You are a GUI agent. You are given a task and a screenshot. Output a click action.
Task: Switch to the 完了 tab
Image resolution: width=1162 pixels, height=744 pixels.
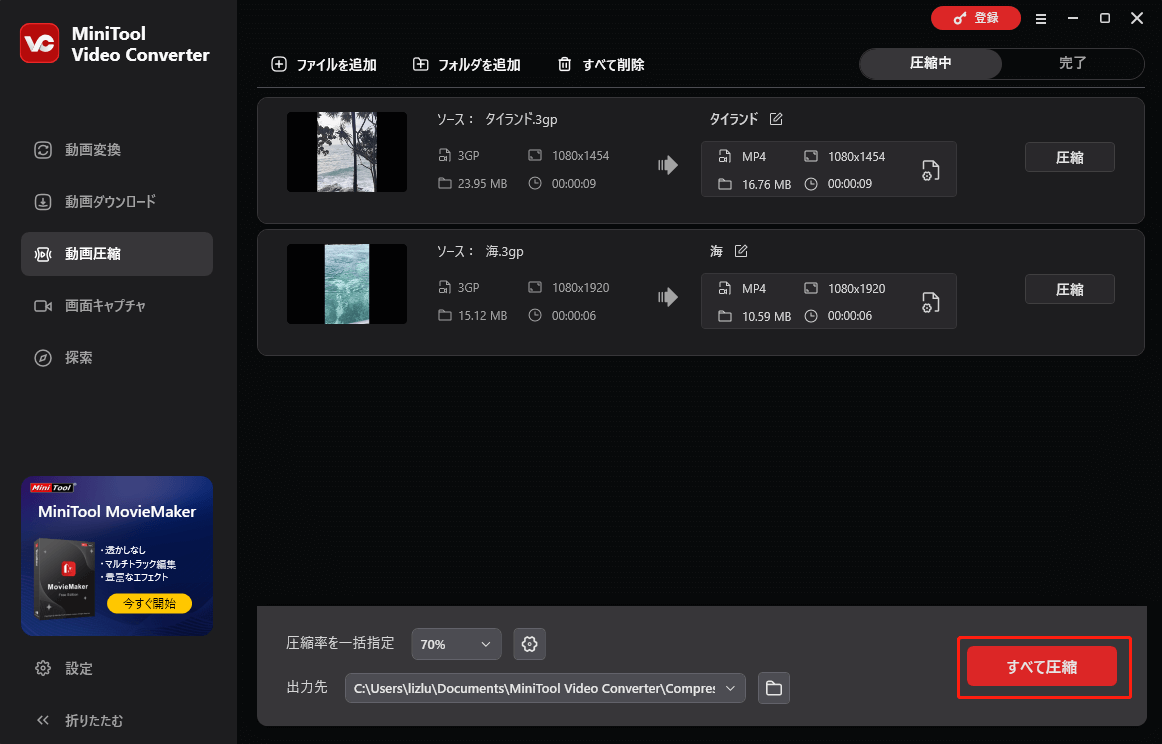point(1072,64)
